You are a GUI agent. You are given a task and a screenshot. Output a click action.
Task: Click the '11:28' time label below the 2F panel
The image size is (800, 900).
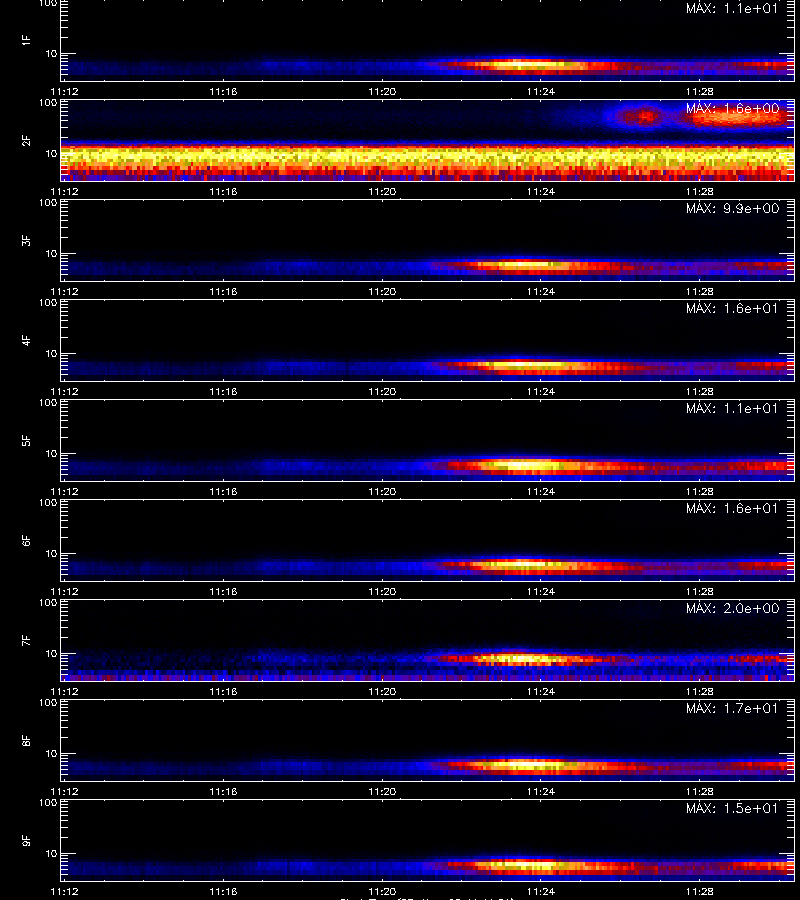(700, 191)
